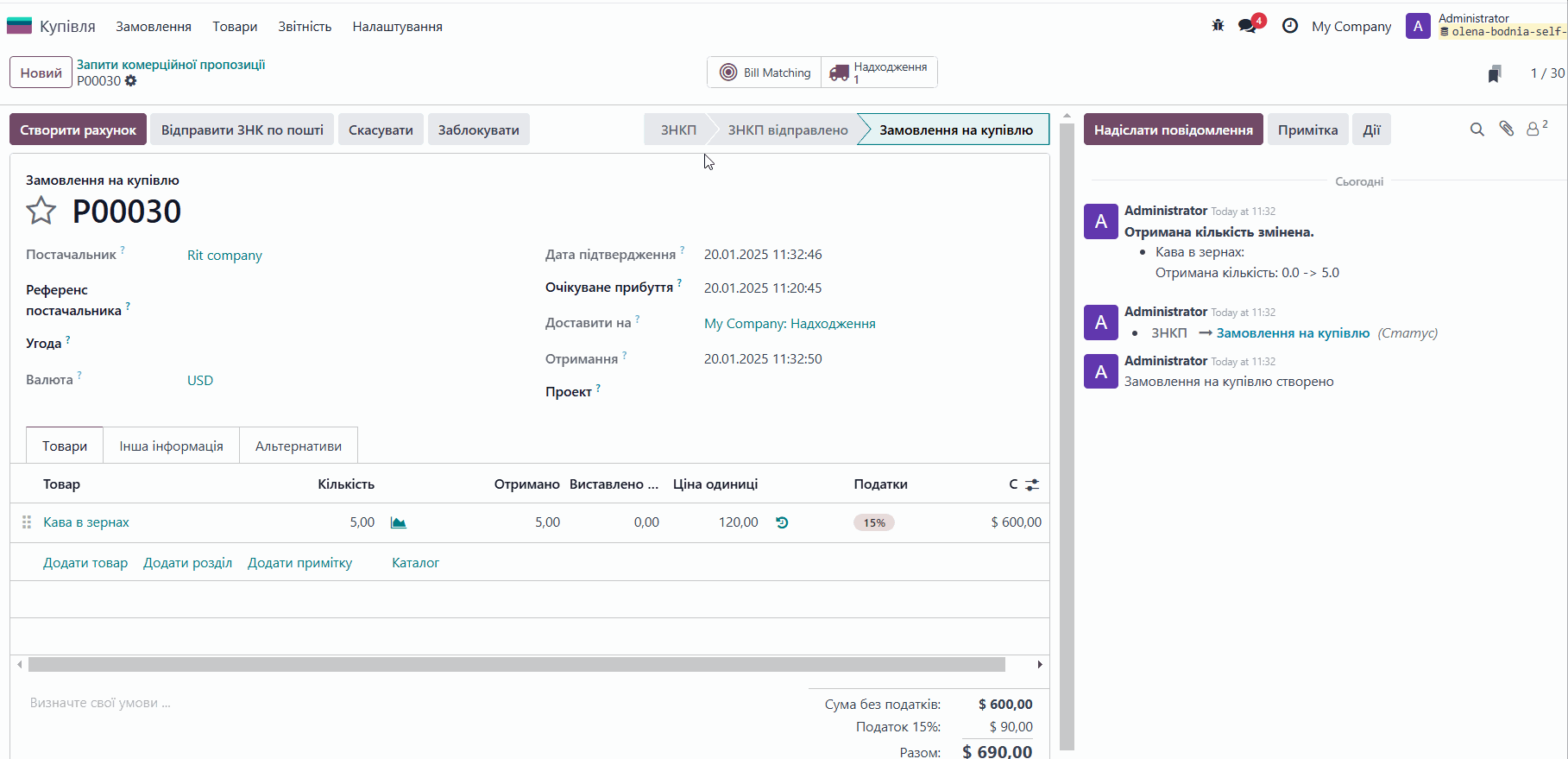Click the USD currency link
Viewport: 1568px width, 759px height.
tap(200, 380)
